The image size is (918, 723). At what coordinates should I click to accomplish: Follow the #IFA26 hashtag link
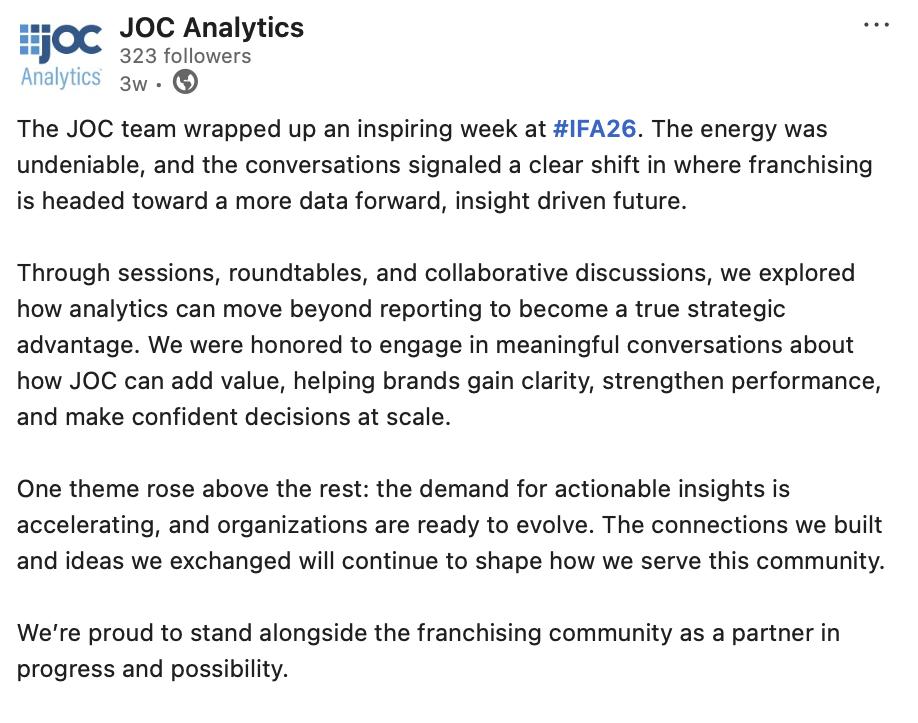(x=594, y=129)
